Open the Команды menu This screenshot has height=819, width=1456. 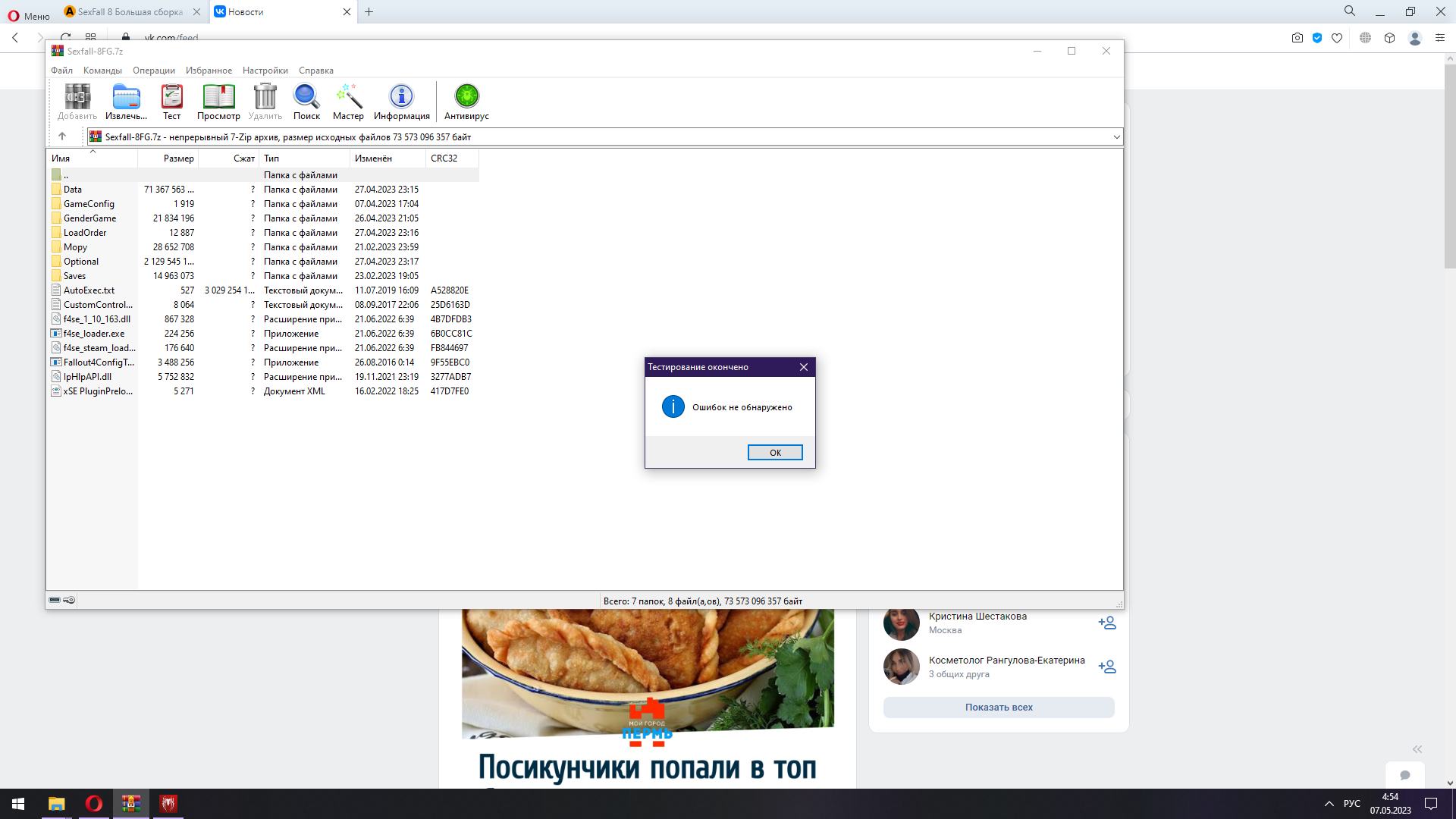click(102, 71)
